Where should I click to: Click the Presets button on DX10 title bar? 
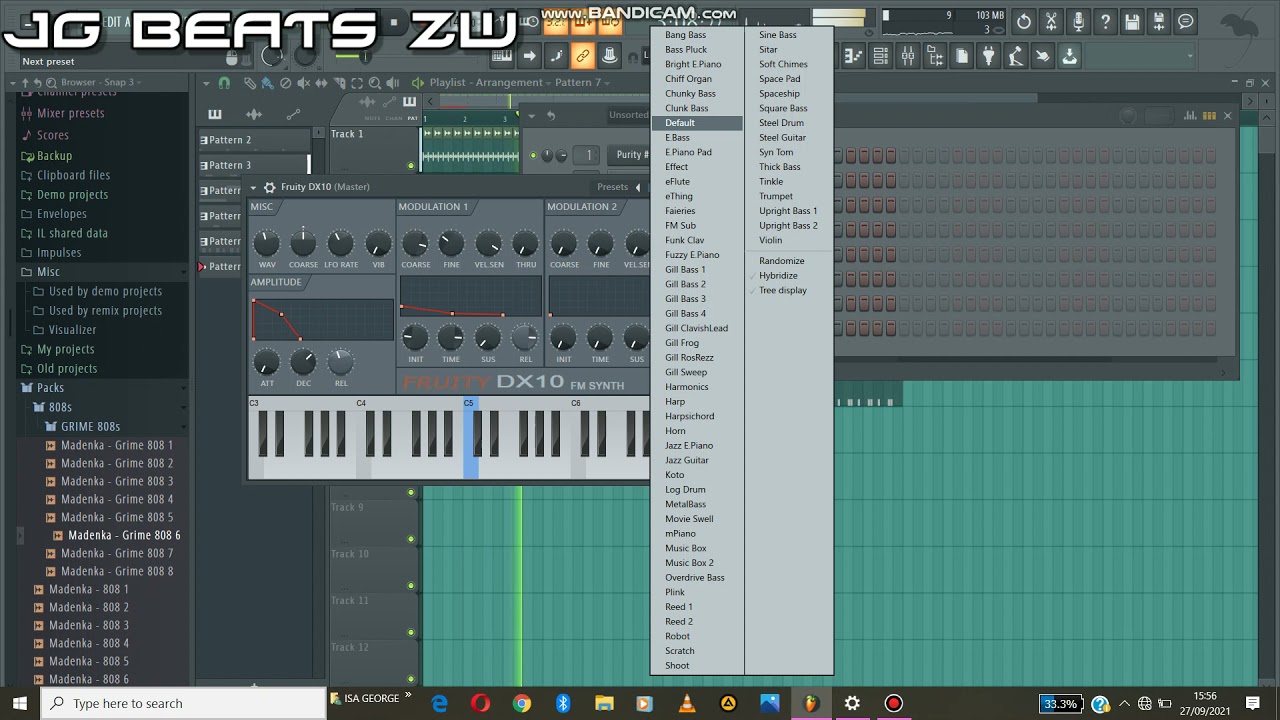612,187
